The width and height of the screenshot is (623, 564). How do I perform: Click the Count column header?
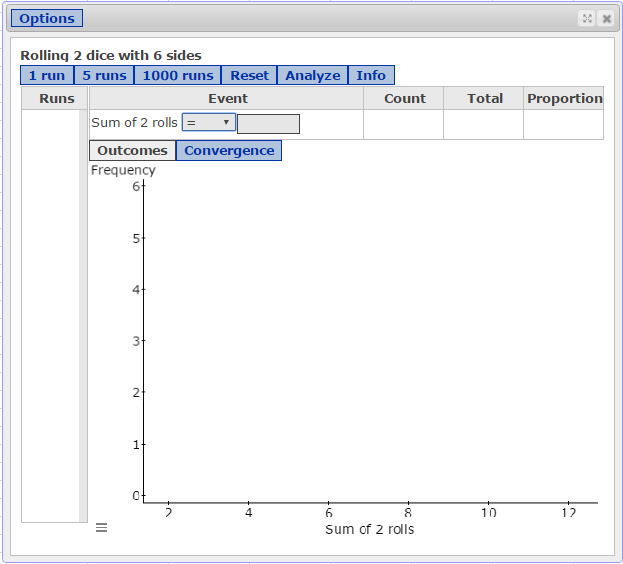tap(404, 98)
